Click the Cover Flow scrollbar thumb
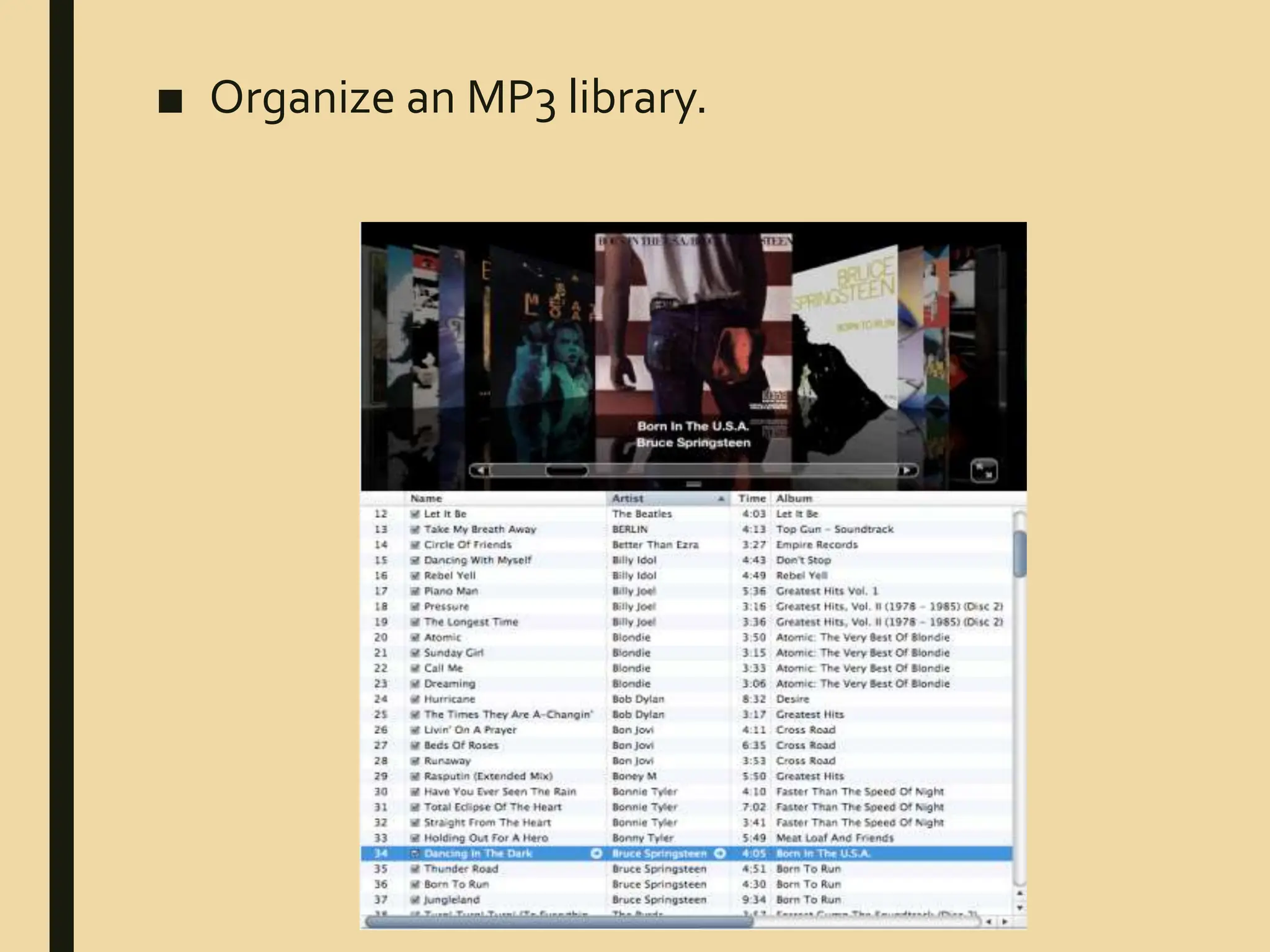 coord(566,470)
